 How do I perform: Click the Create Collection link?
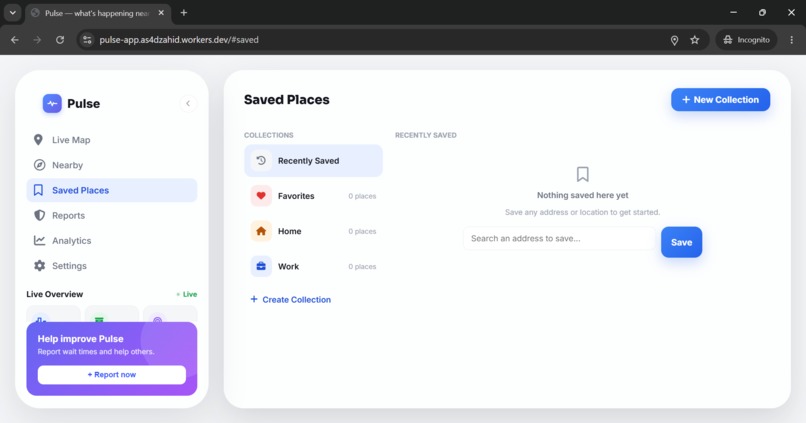[290, 300]
